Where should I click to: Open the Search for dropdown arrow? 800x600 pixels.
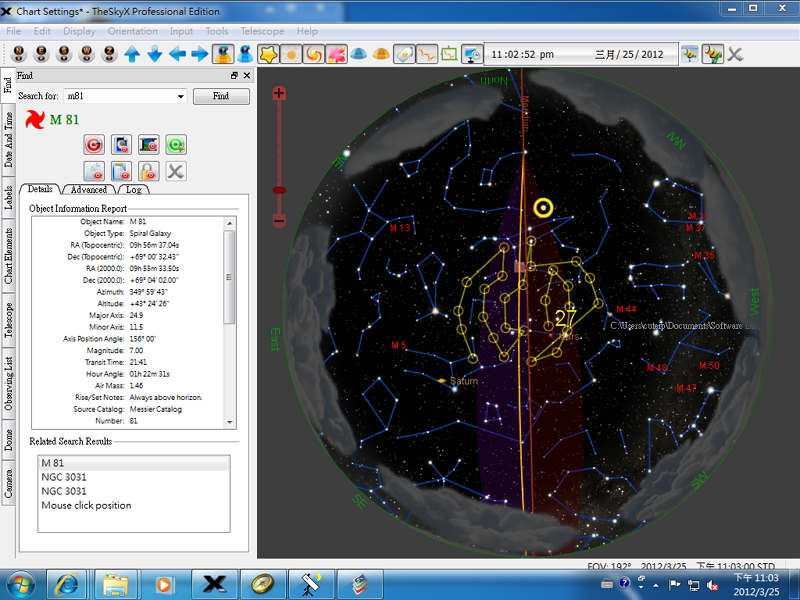[x=181, y=97]
